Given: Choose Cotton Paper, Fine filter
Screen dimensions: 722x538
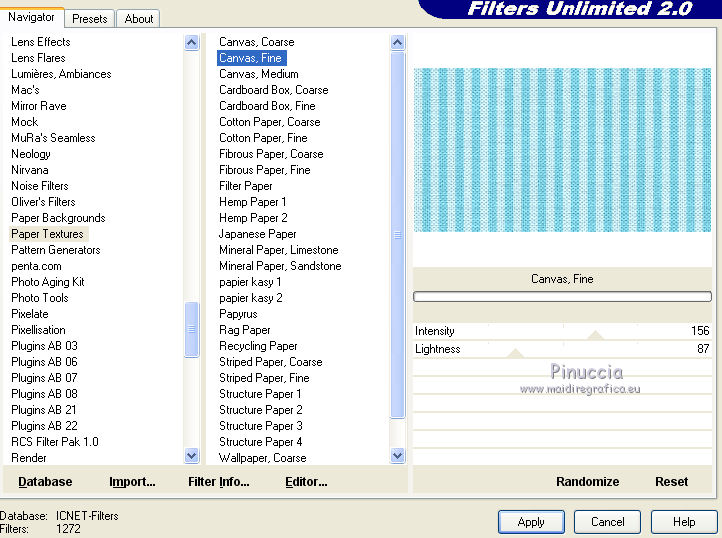Looking at the screenshot, I should pos(263,138).
